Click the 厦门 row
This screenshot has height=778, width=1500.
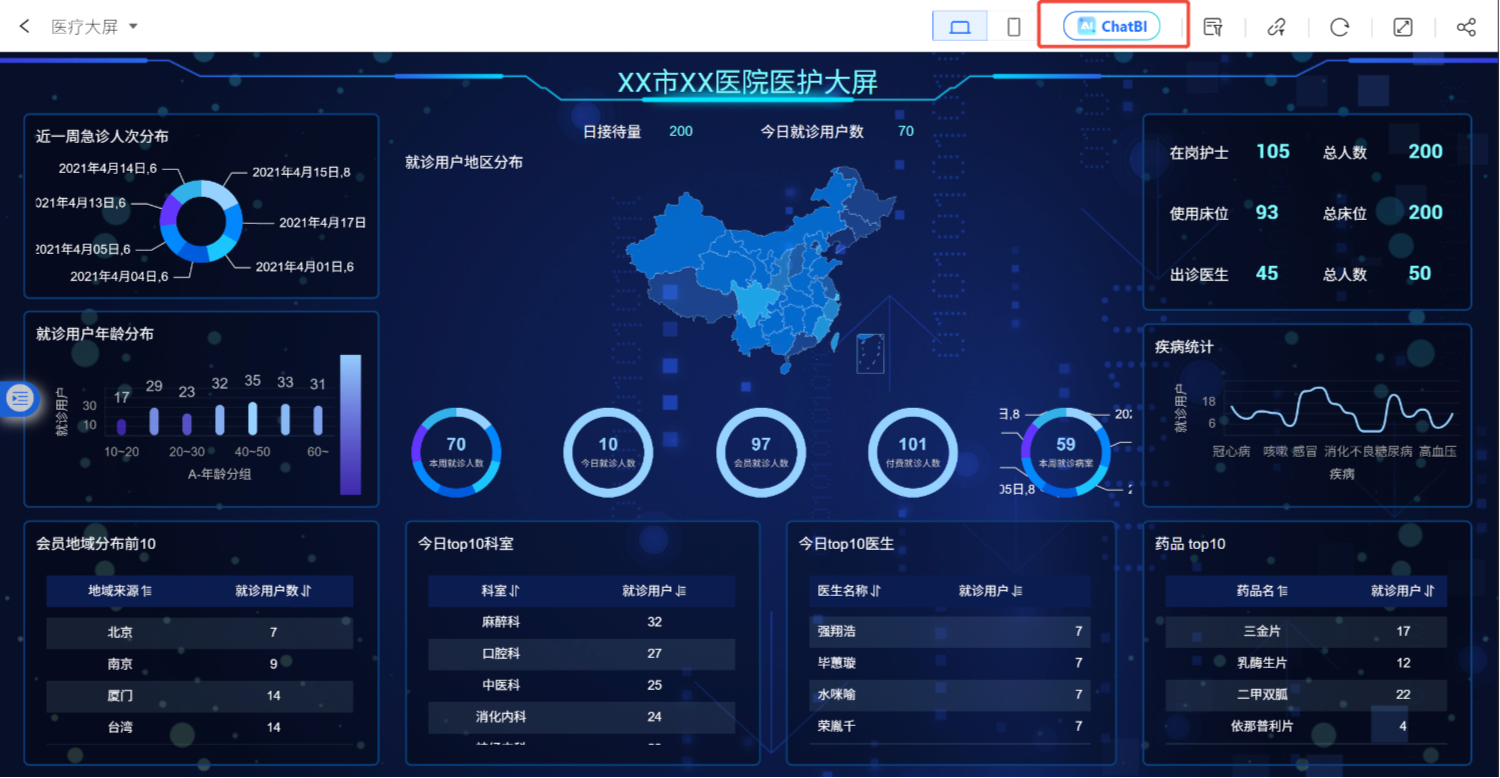[x=200, y=696]
